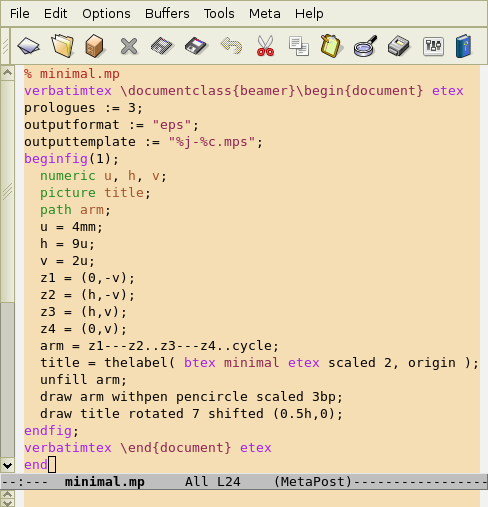This screenshot has height=507, width=488.
Task: Print buffer using the printer icon
Action: click(x=399, y=46)
